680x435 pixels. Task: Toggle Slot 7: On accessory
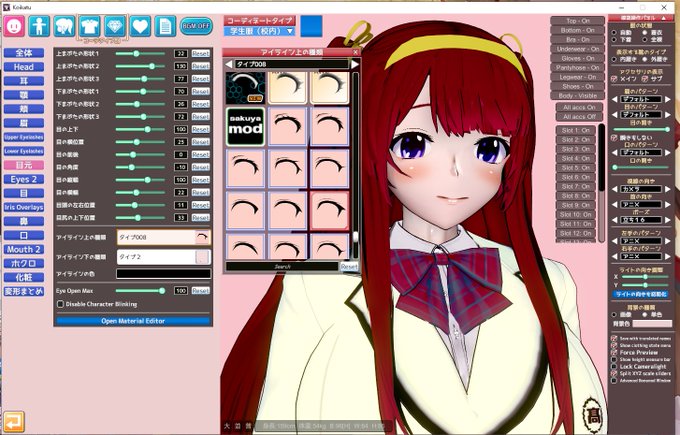[x=575, y=186]
